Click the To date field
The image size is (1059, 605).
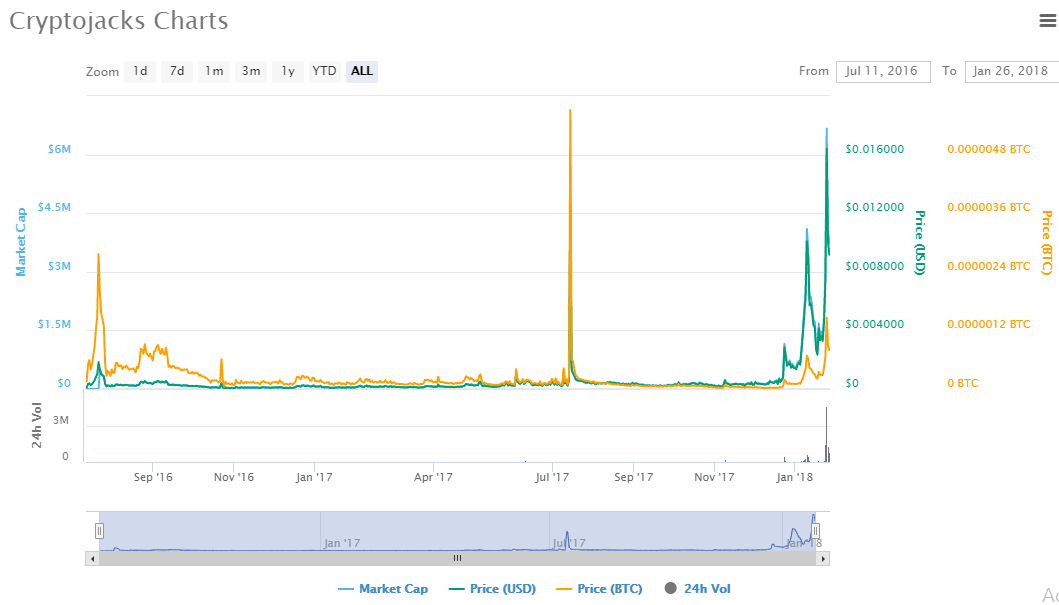click(x=1010, y=71)
